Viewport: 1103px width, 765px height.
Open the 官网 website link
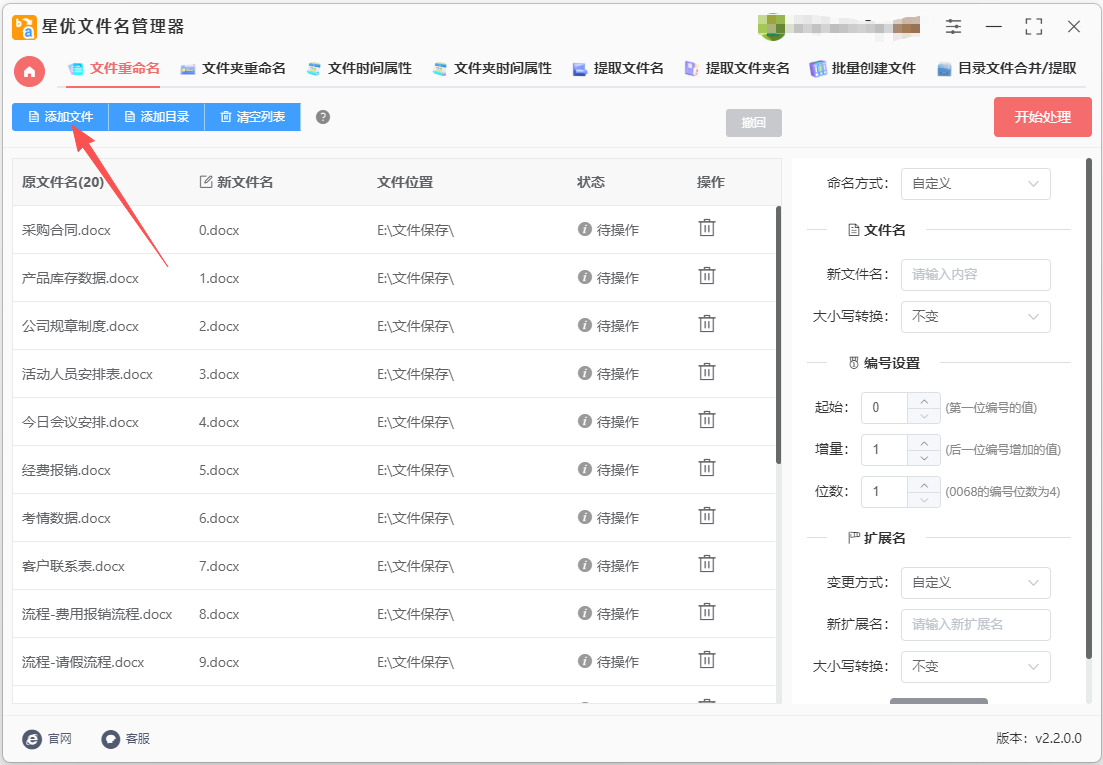48,739
